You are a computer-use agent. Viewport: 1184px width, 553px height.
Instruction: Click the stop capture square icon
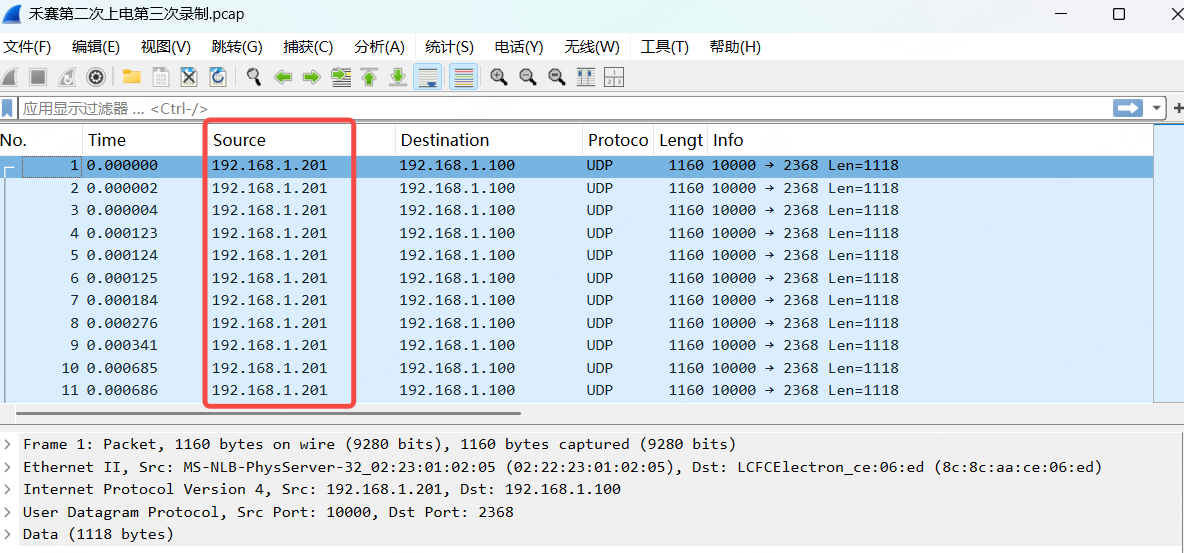coord(39,77)
